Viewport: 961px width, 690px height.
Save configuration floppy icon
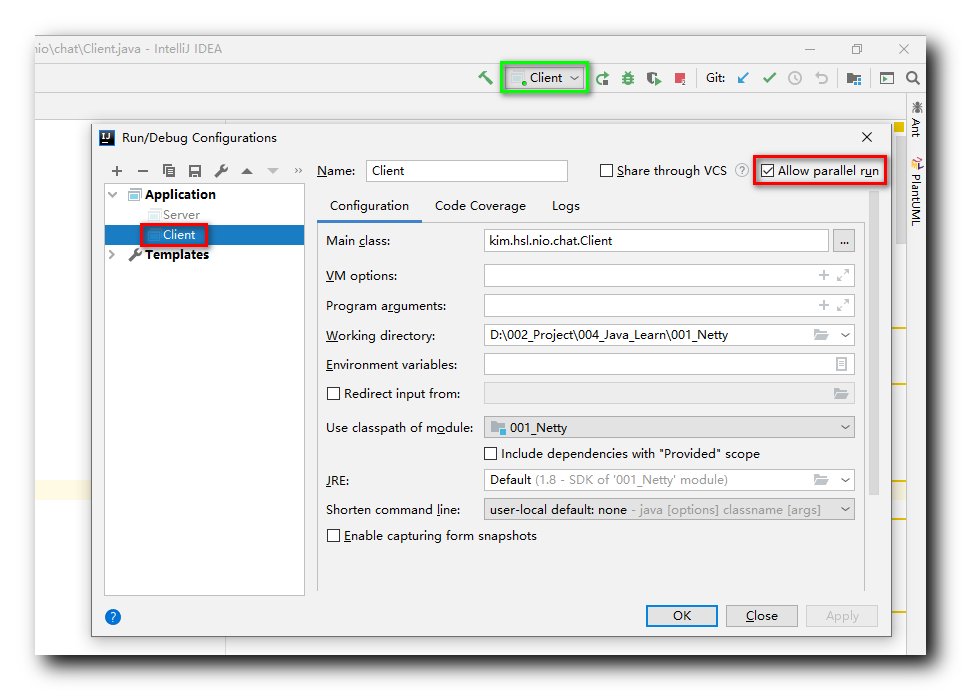click(x=195, y=171)
